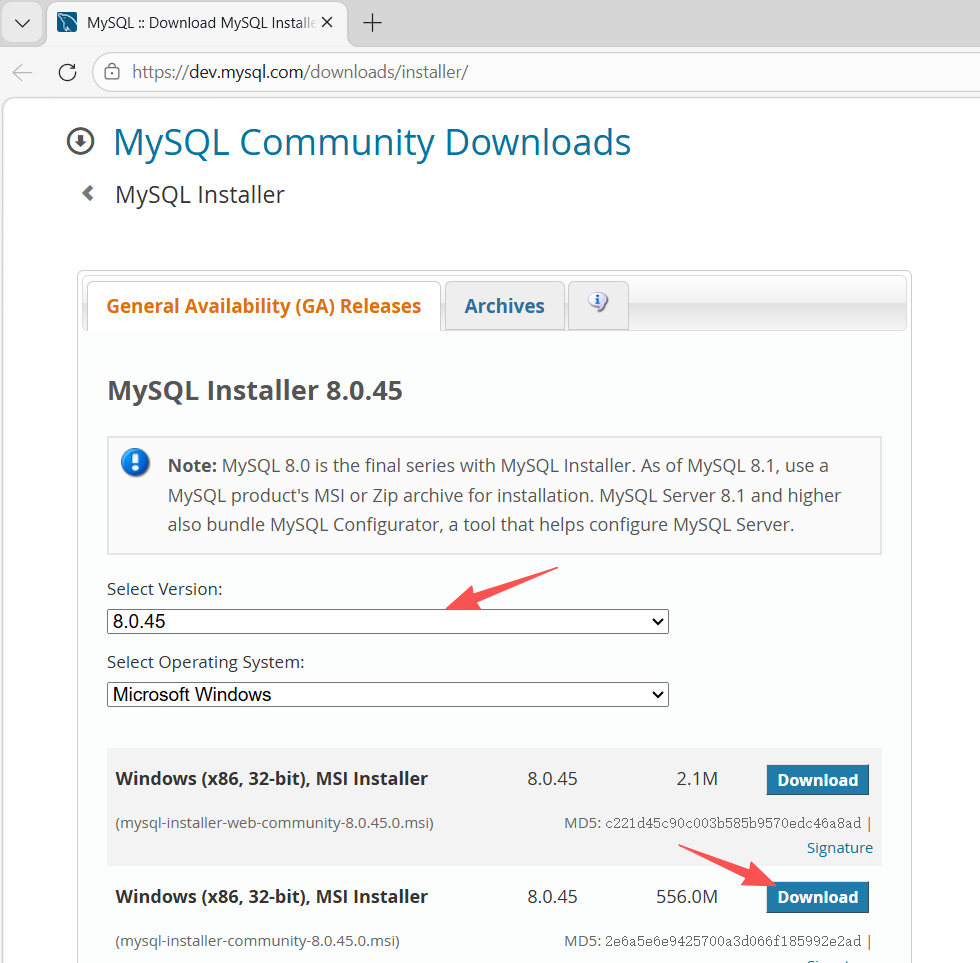Switch to the Archives tab
Screen dimensions: 980x963
(x=504, y=306)
